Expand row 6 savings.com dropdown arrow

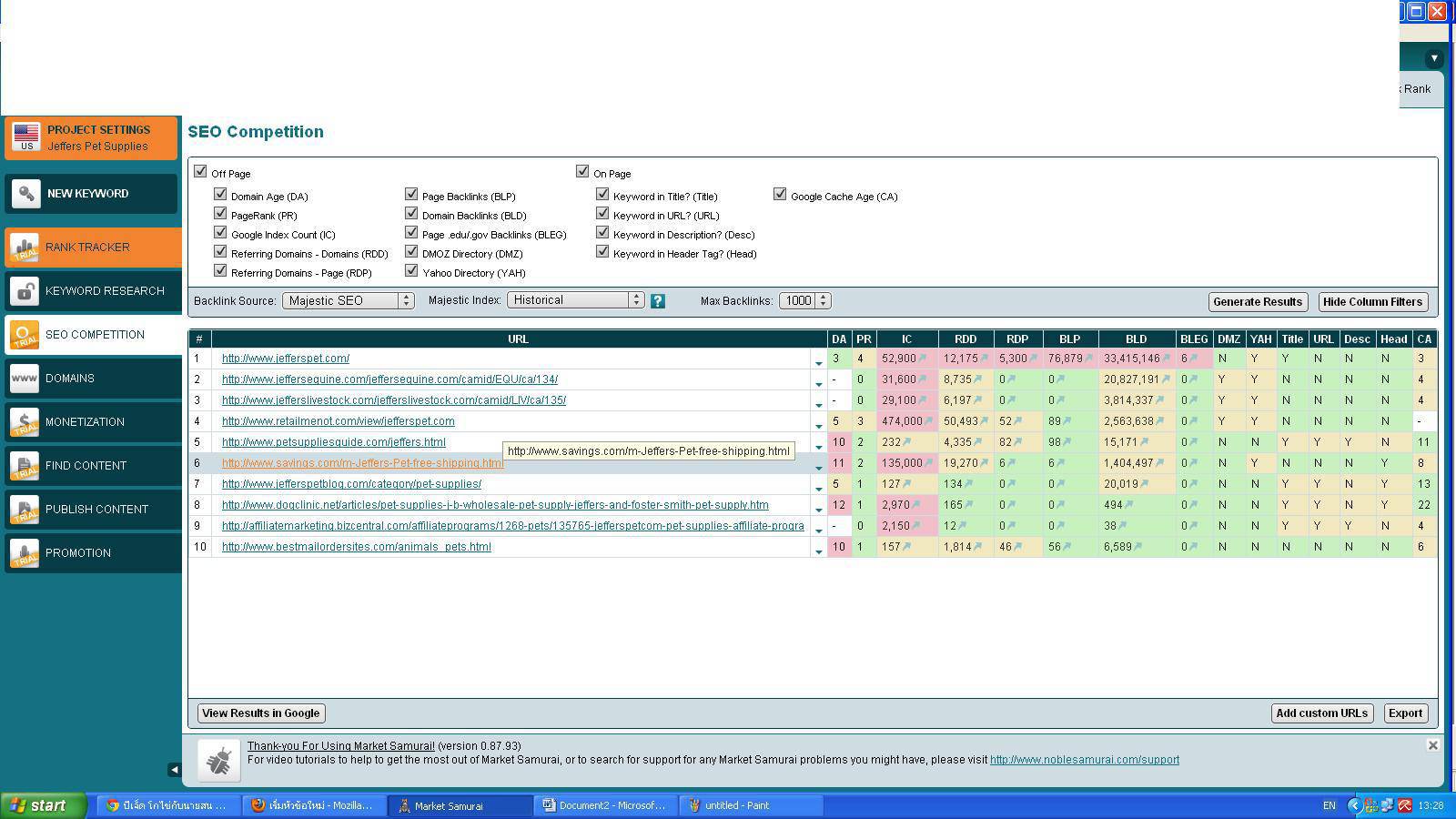(818, 468)
